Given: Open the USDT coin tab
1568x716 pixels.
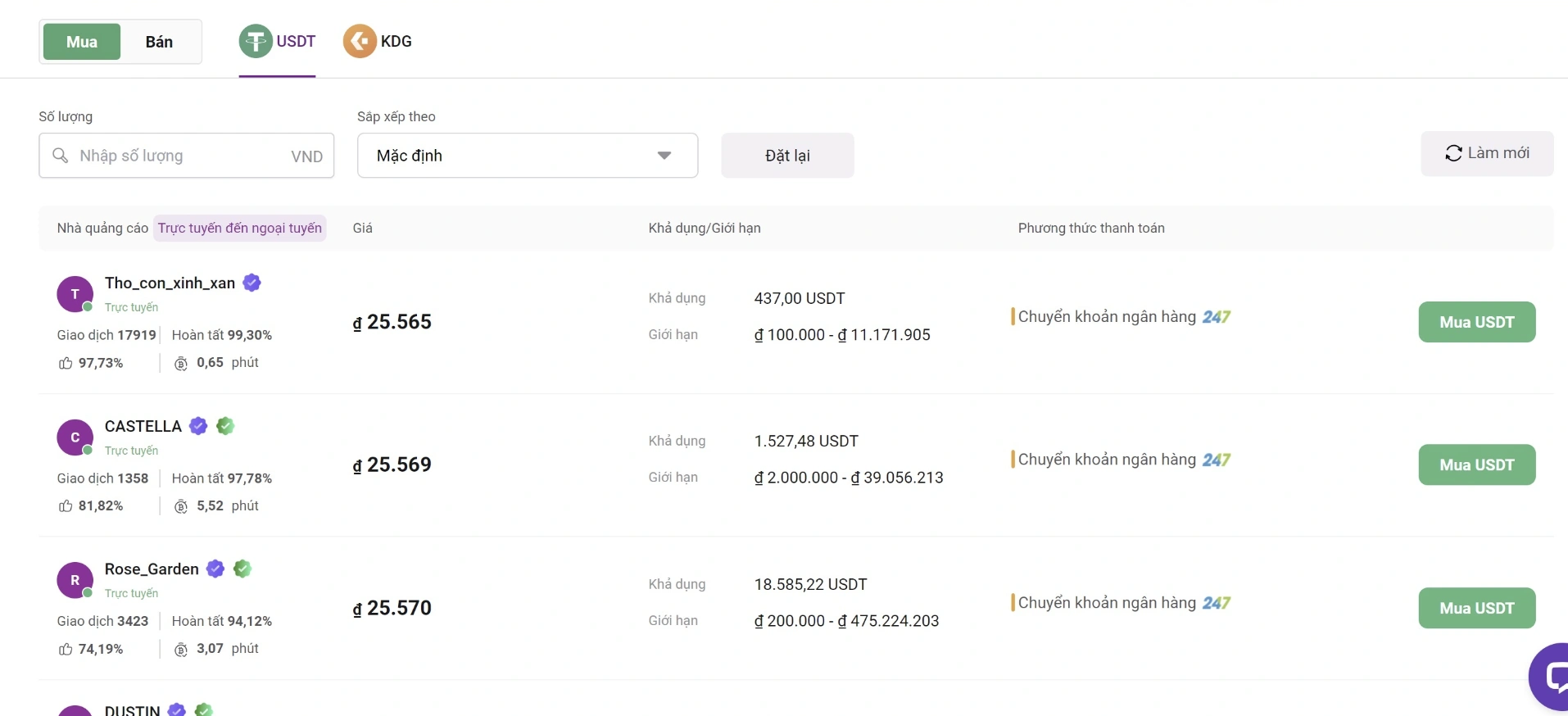Looking at the screenshot, I should pos(277,42).
